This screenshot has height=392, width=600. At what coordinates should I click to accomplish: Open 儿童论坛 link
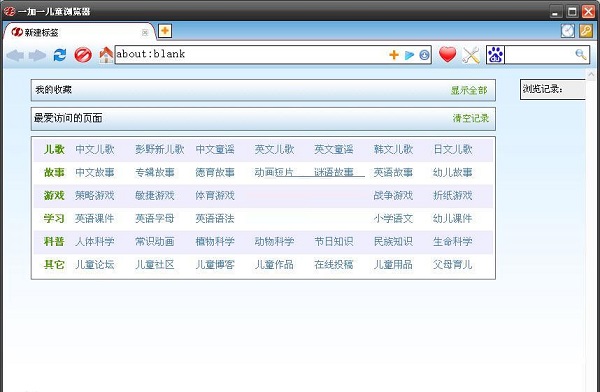[95, 264]
